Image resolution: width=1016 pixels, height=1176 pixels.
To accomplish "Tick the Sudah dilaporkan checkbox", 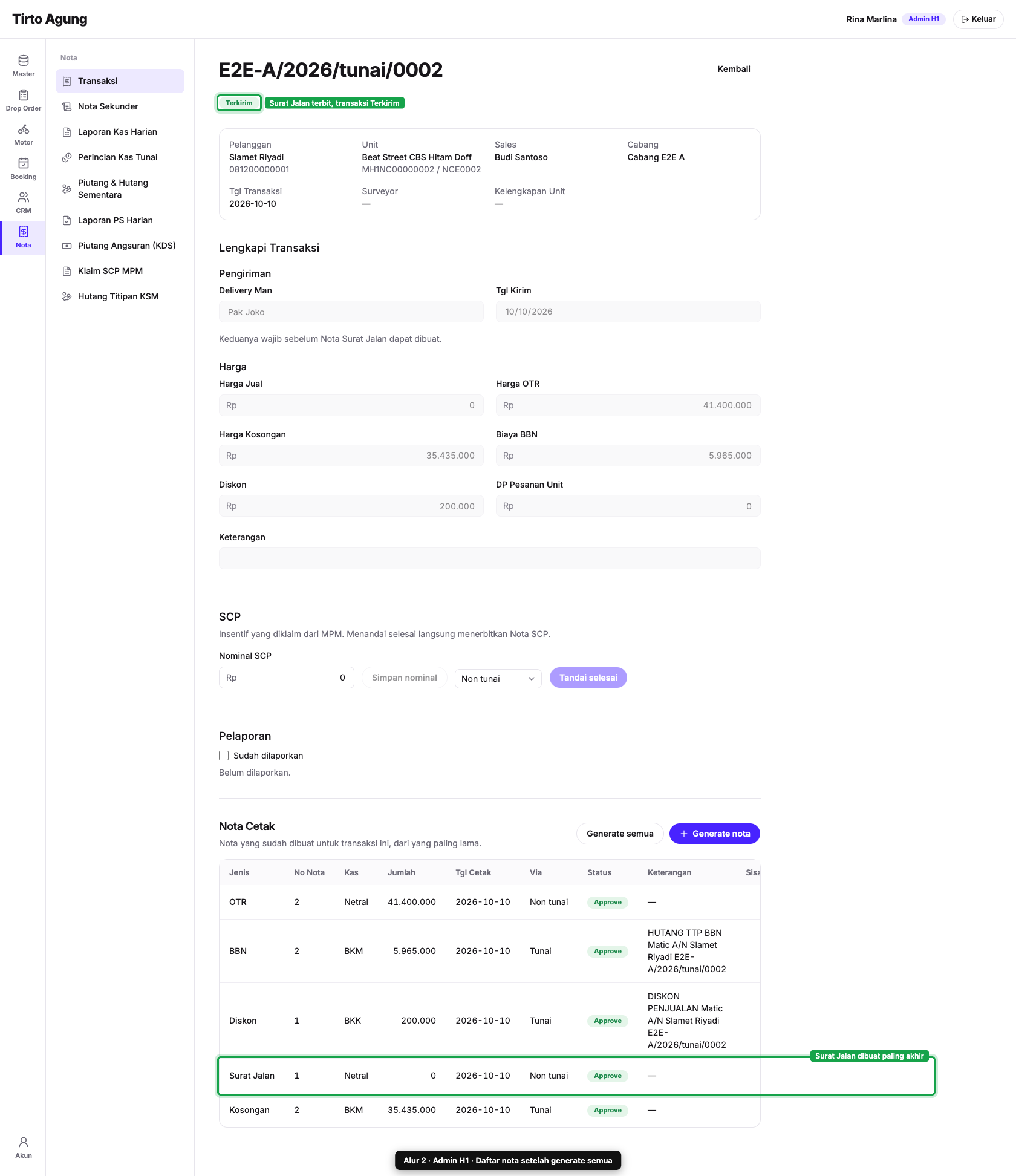I will pos(224,756).
